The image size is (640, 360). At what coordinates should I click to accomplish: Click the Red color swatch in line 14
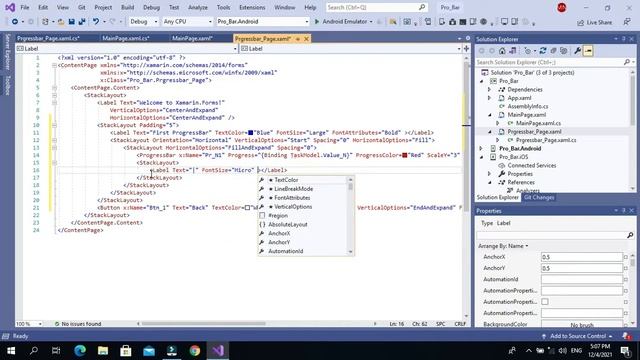pyautogui.click(x=404, y=155)
